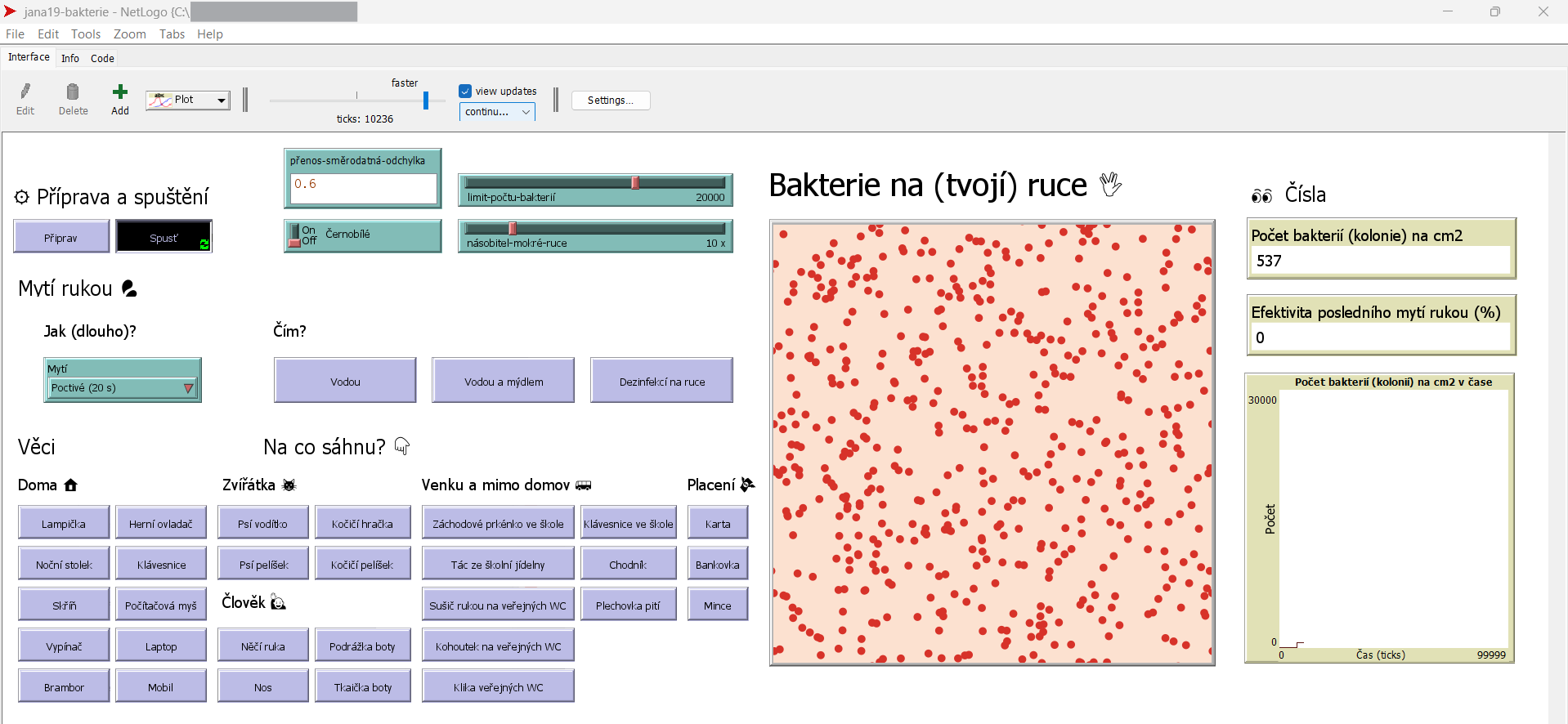Click the house icon next to Doma
The height and width of the screenshot is (724, 1568).
click(71, 485)
